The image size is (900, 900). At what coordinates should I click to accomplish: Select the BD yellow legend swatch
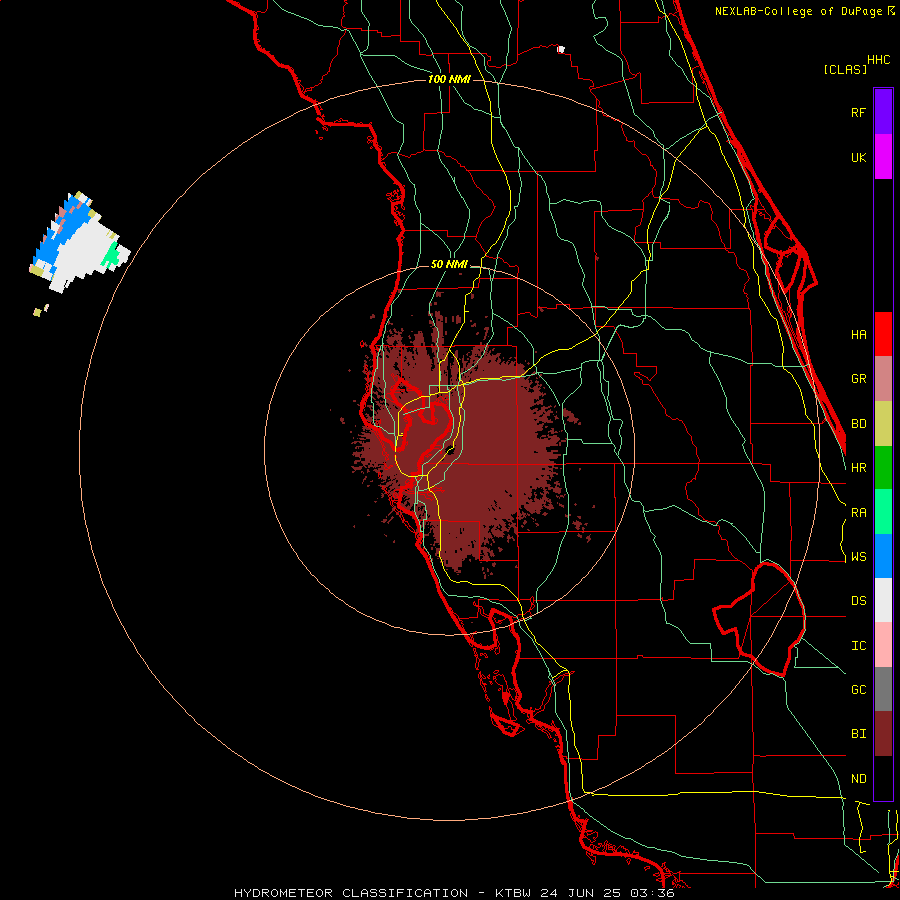pyautogui.click(x=883, y=424)
